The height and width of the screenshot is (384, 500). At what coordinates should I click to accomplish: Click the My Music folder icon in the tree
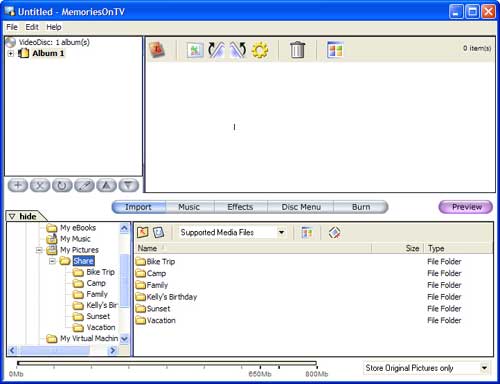(52, 239)
